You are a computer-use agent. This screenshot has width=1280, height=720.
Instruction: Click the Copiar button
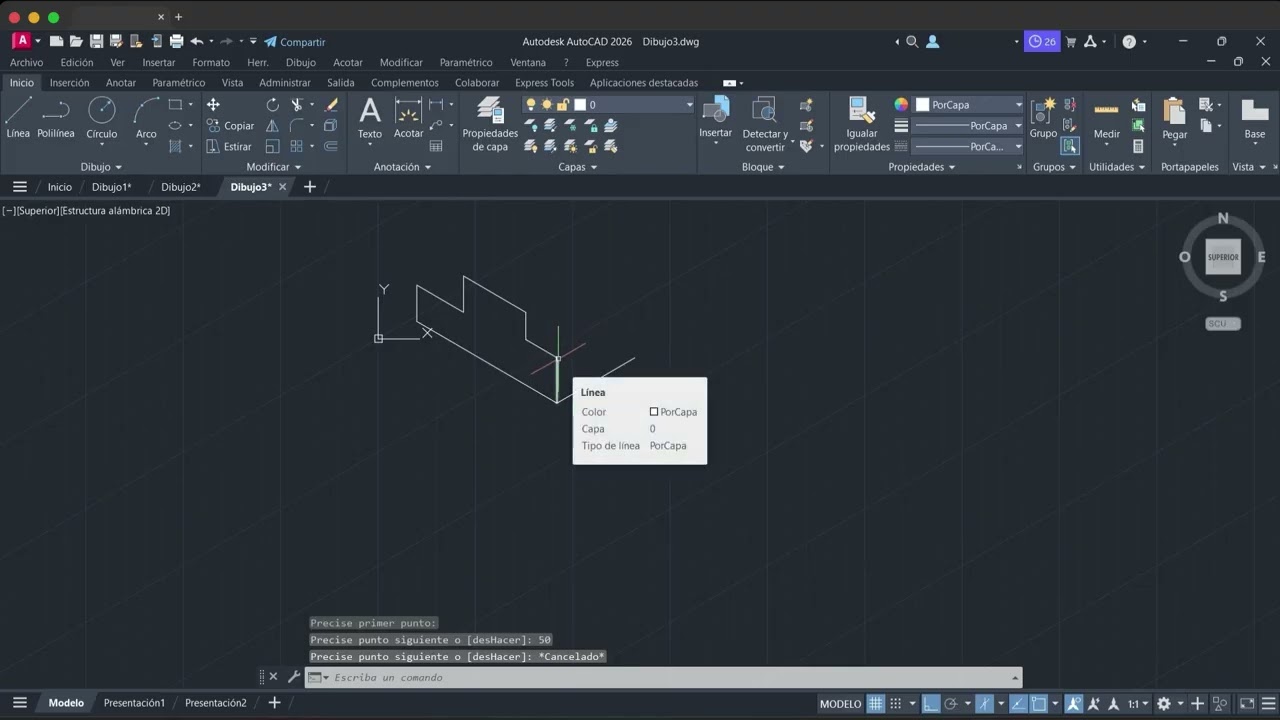[x=230, y=126]
